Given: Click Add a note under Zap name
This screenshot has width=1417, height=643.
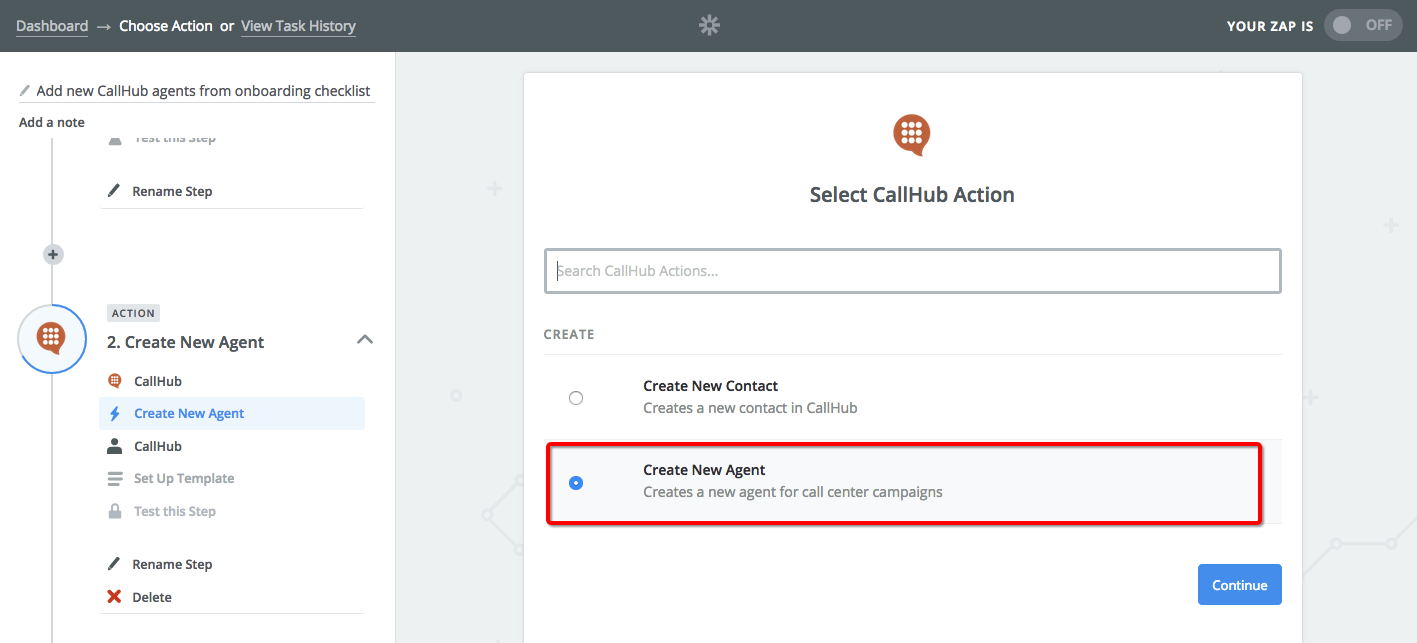Looking at the screenshot, I should click(52, 122).
